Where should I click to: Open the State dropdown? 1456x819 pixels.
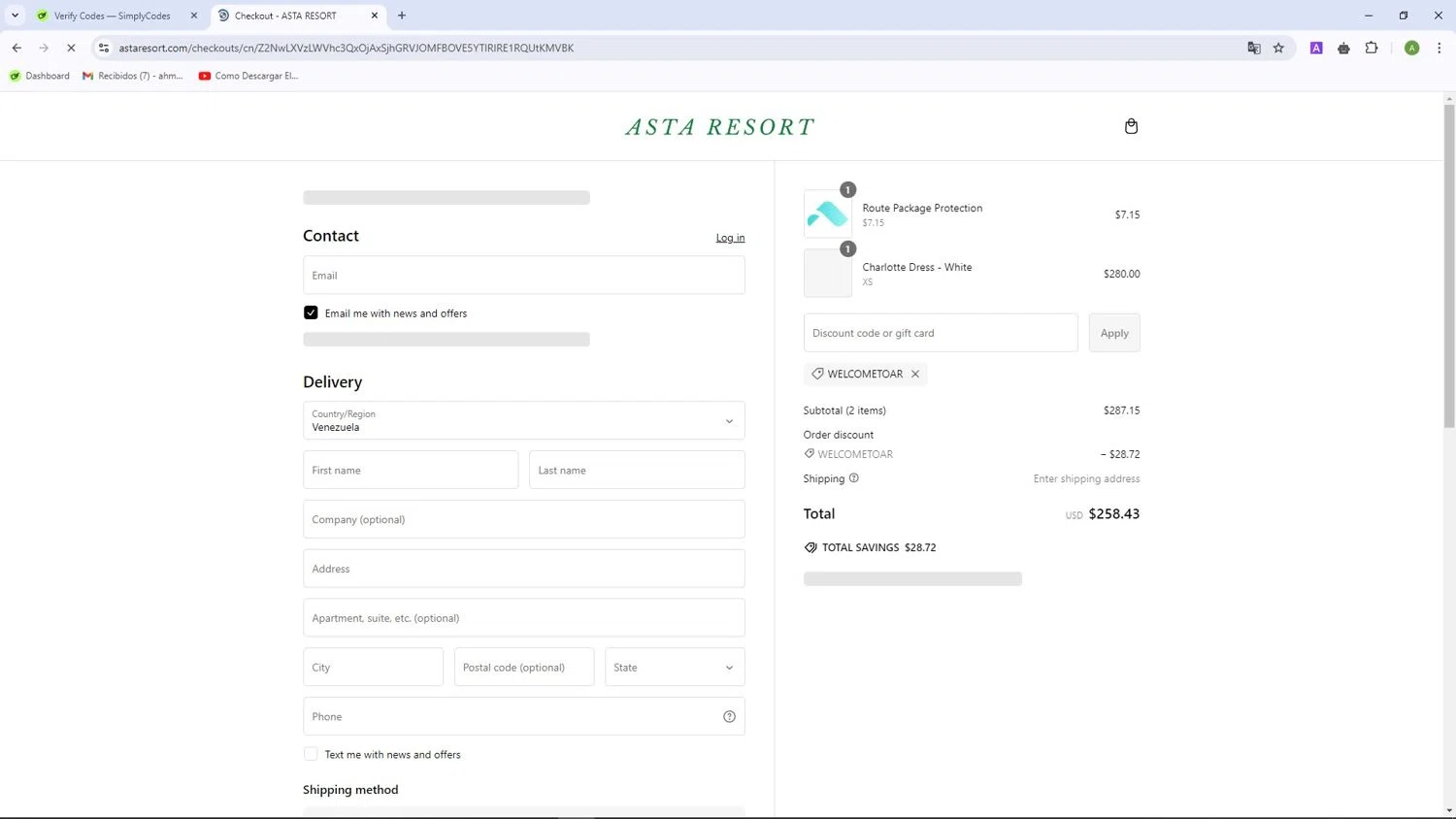point(675,668)
